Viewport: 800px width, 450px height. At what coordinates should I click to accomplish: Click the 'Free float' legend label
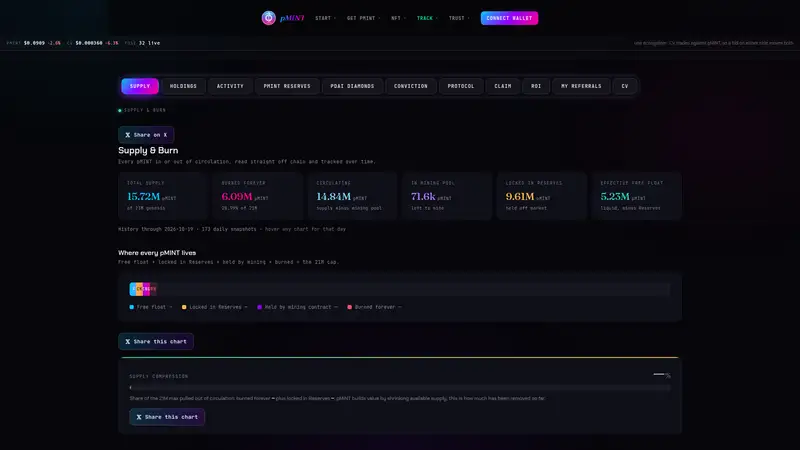coord(151,307)
